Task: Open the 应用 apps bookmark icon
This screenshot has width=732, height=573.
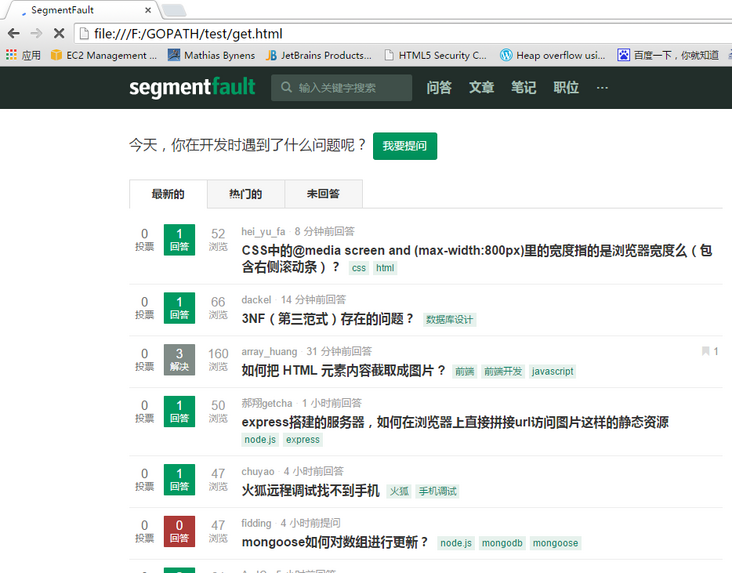Action: tap(23, 55)
